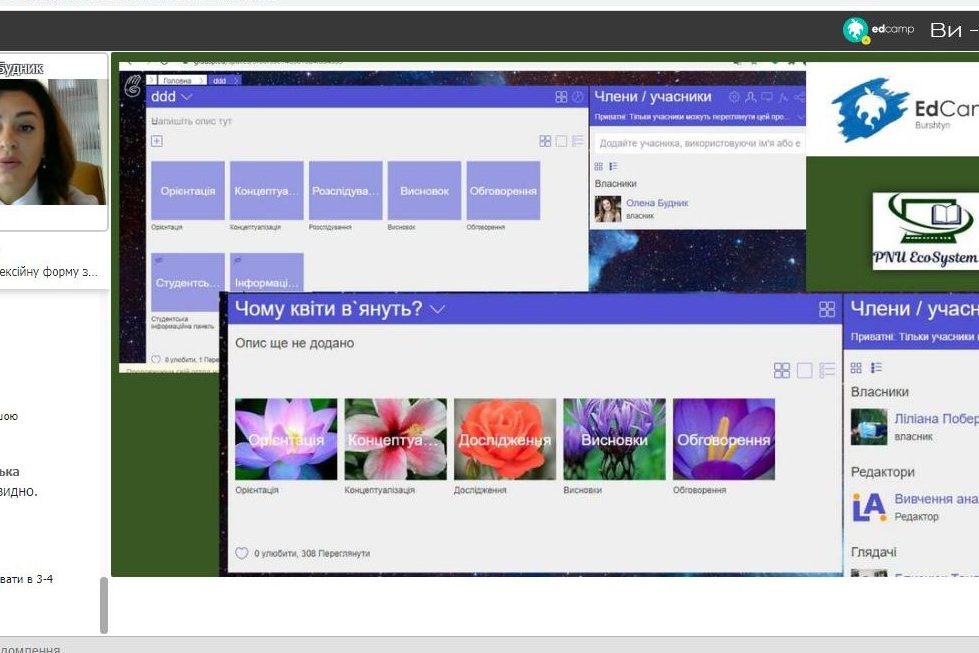Open the 'Висновок' phase tile in ddd
This screenshot has height=653, width=979.
click(424, 190)
